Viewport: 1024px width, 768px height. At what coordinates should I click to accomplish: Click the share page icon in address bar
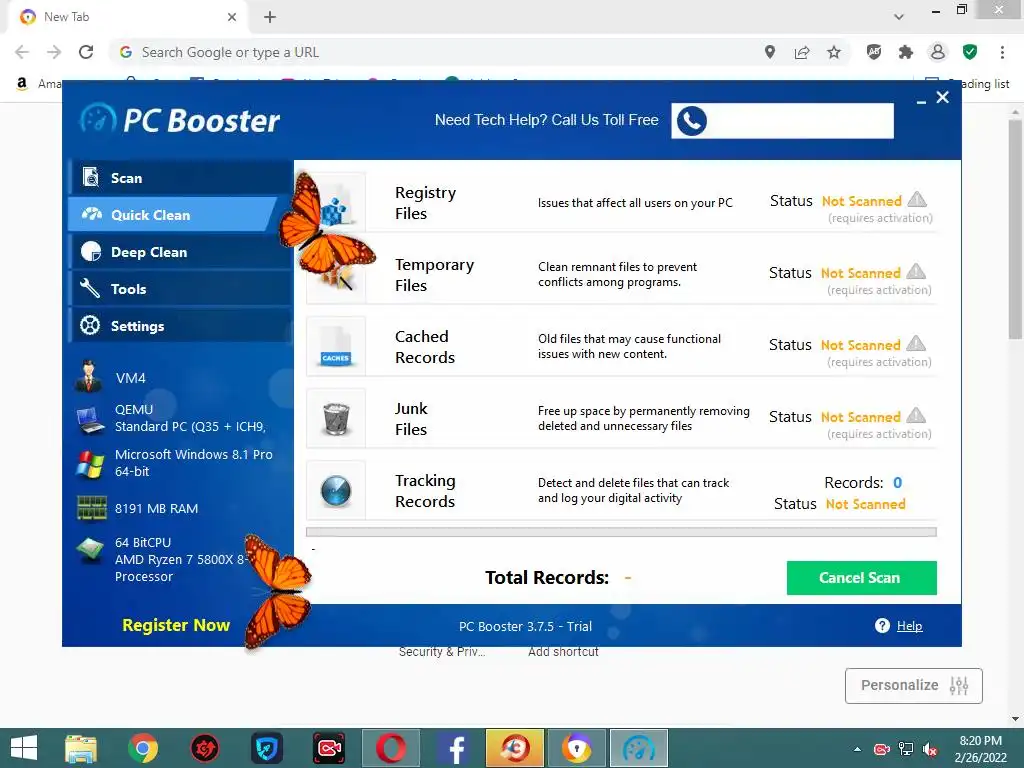click(x=802, y=52)
